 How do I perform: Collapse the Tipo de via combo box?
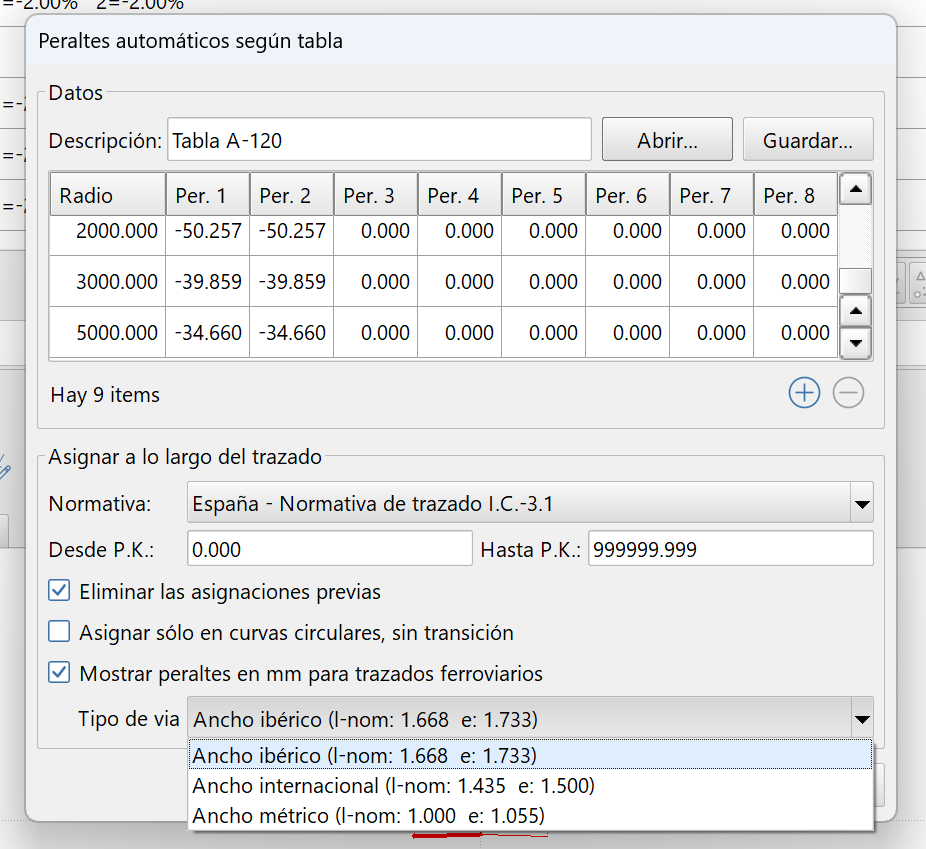[530, 719]
